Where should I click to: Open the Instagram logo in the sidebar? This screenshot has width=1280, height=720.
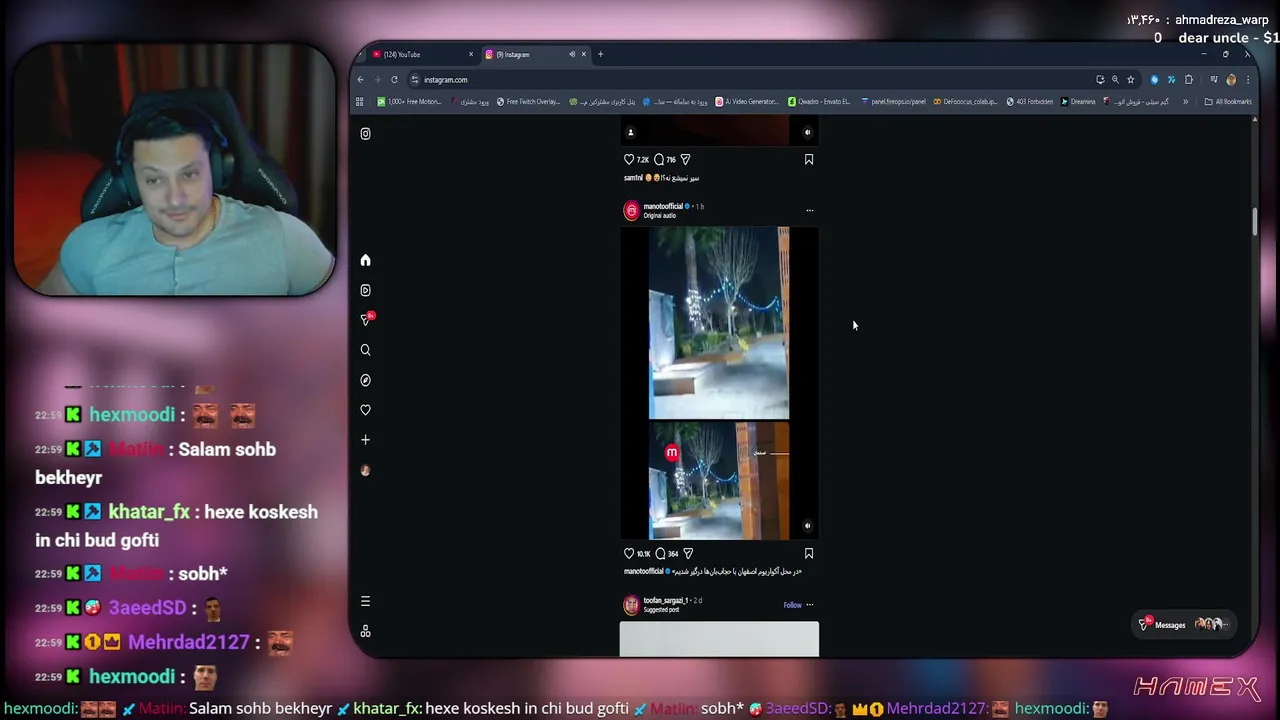365,133
